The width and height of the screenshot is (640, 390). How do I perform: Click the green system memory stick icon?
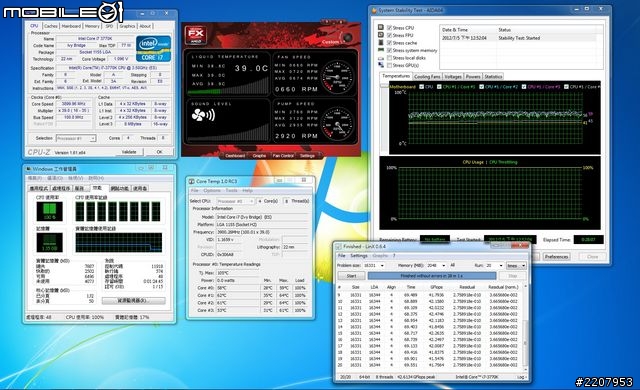tap(381, 50)
